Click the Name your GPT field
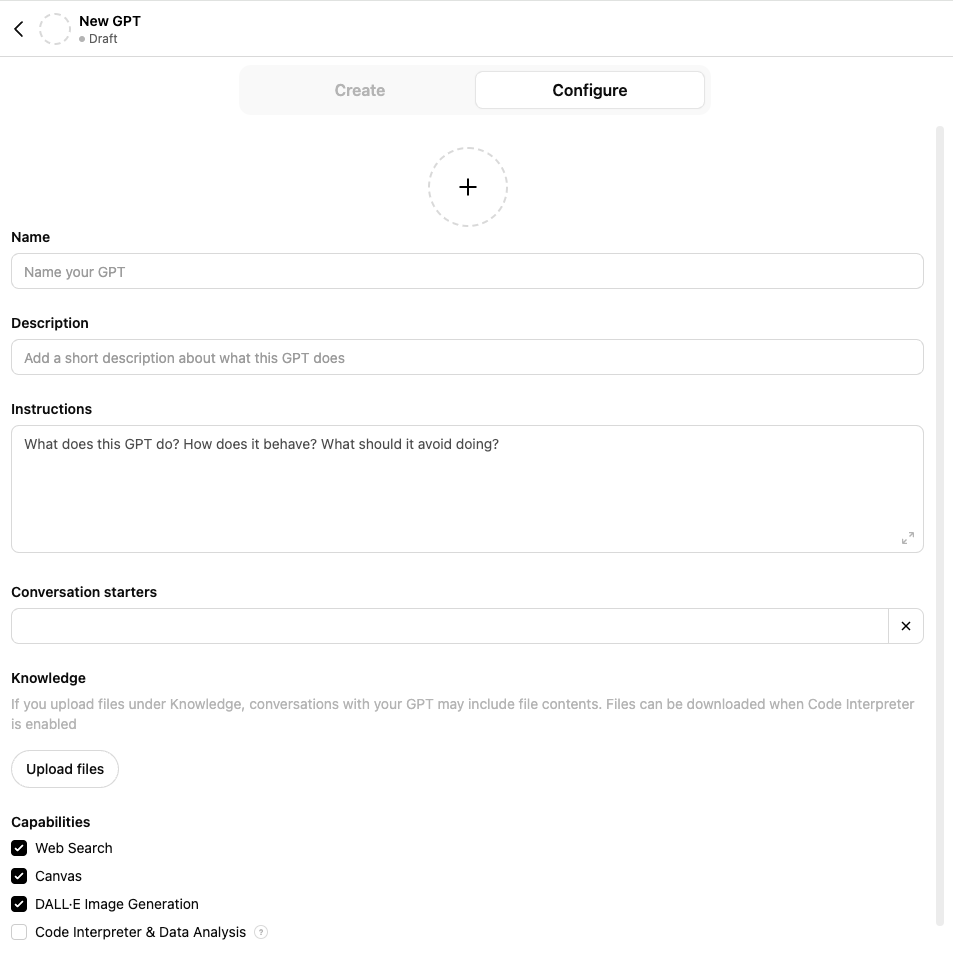Viewport: 953px width, 964px height. click(467, 271)
